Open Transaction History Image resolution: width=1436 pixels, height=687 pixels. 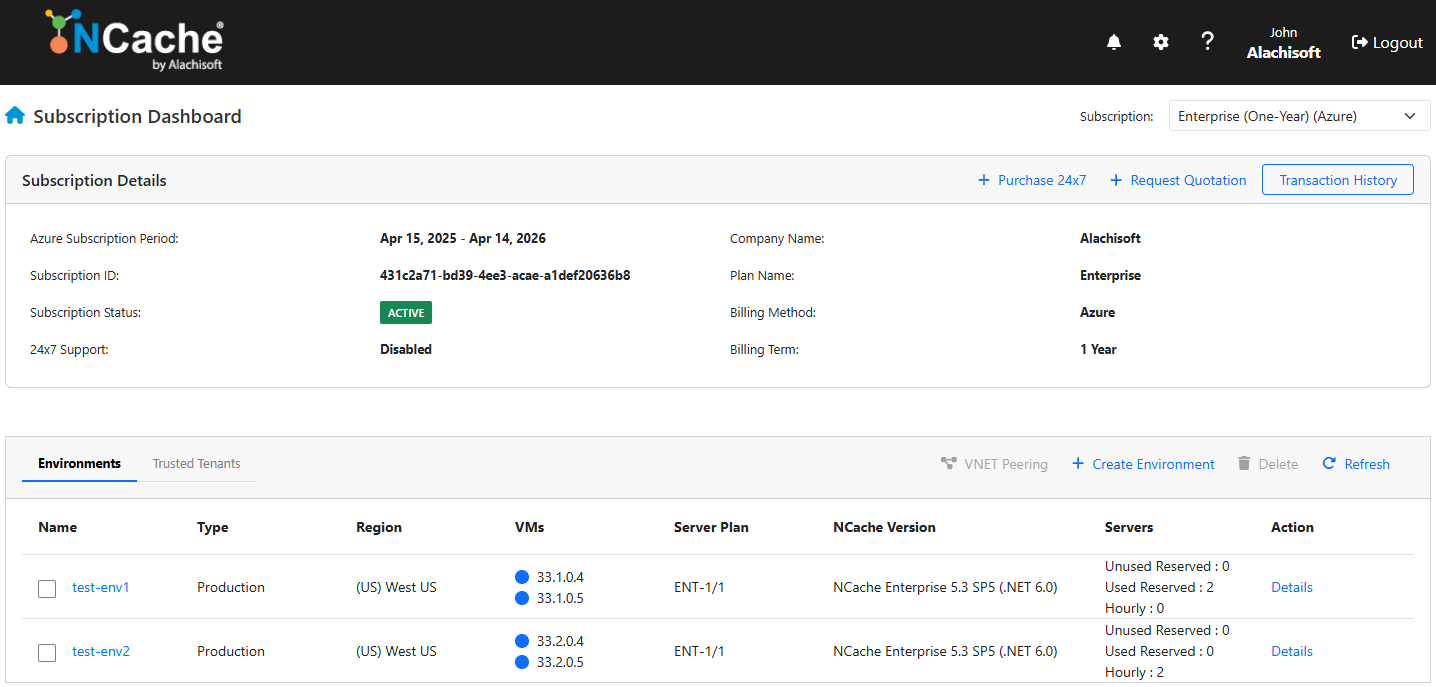pos(1338,180)
